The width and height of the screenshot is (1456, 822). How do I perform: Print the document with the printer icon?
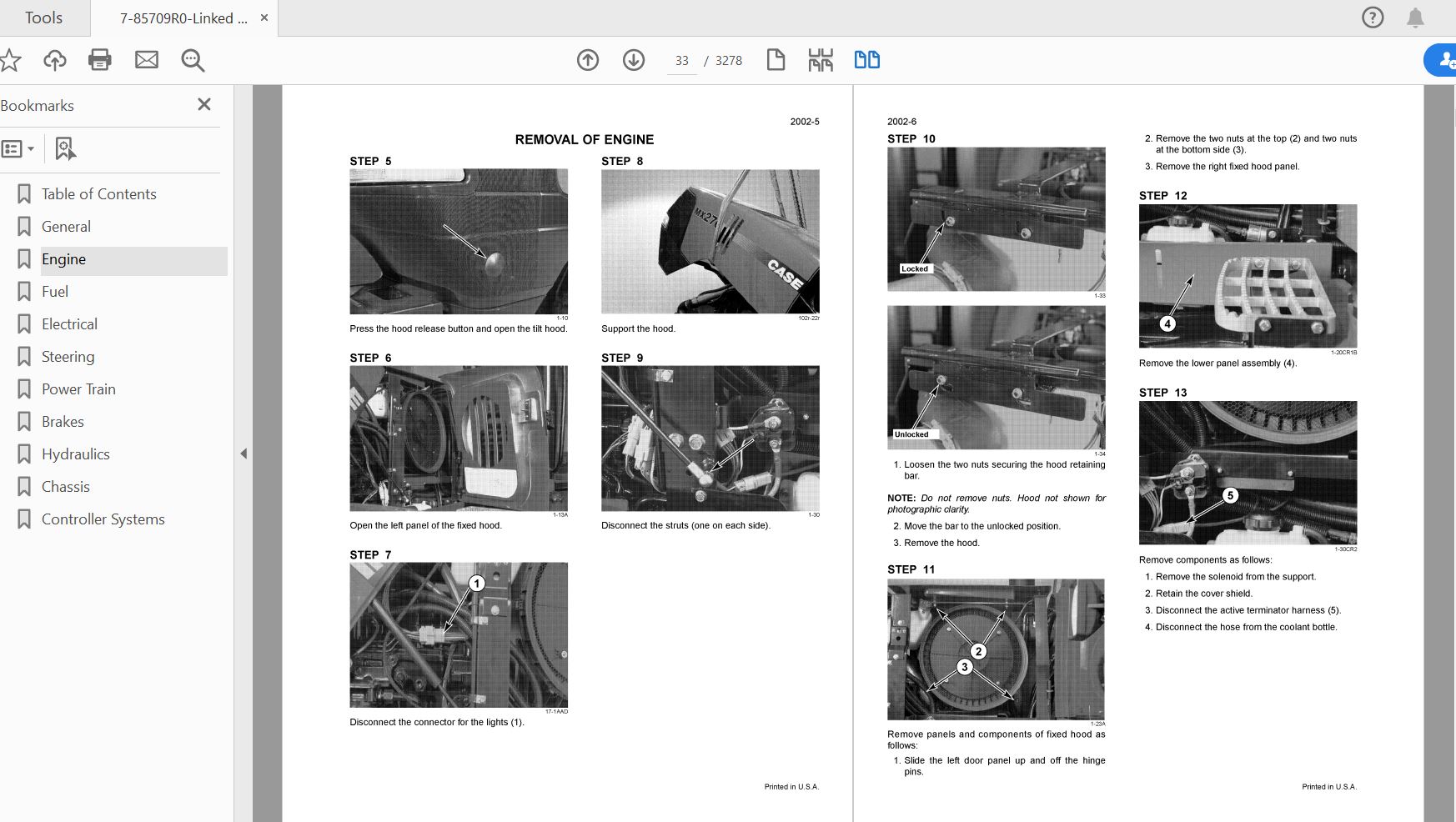(100, 60)
